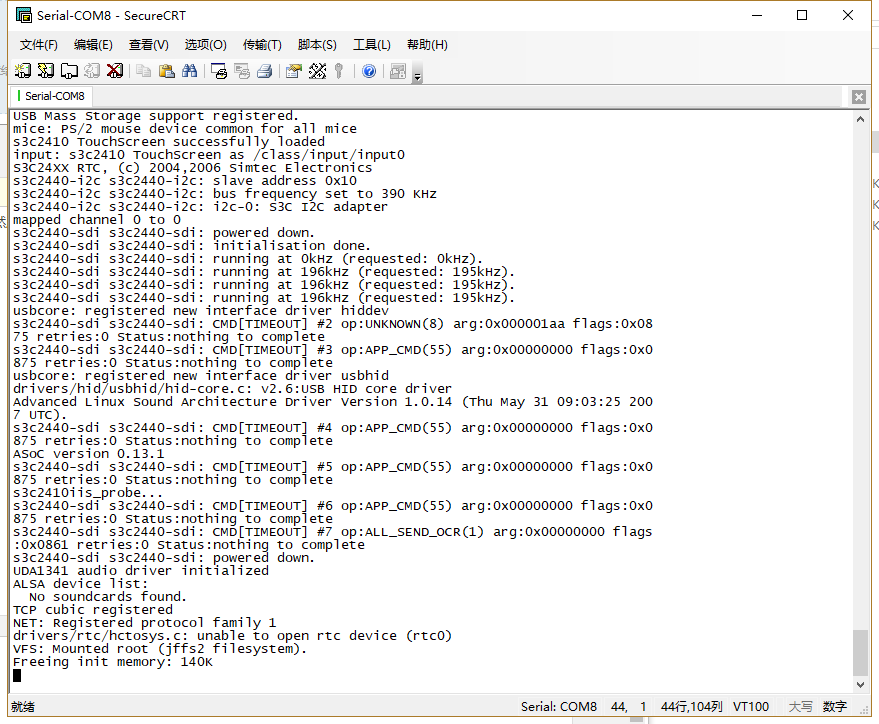Image resolution: width=879 pixels, height=724 pixels.
Task: Click the Public Key key icon
Action: click(x=339, y=71)
